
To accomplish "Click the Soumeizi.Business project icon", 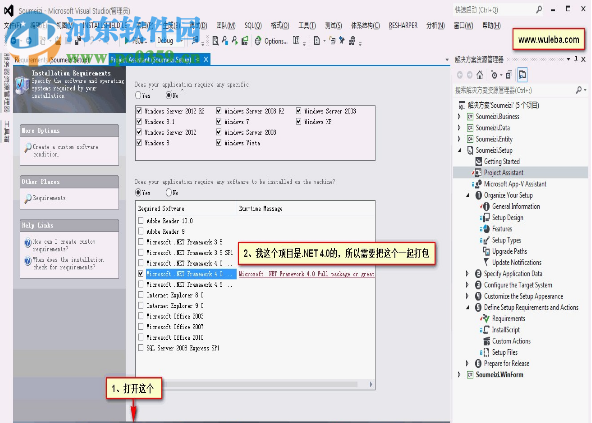I will (x=470, y=116).
